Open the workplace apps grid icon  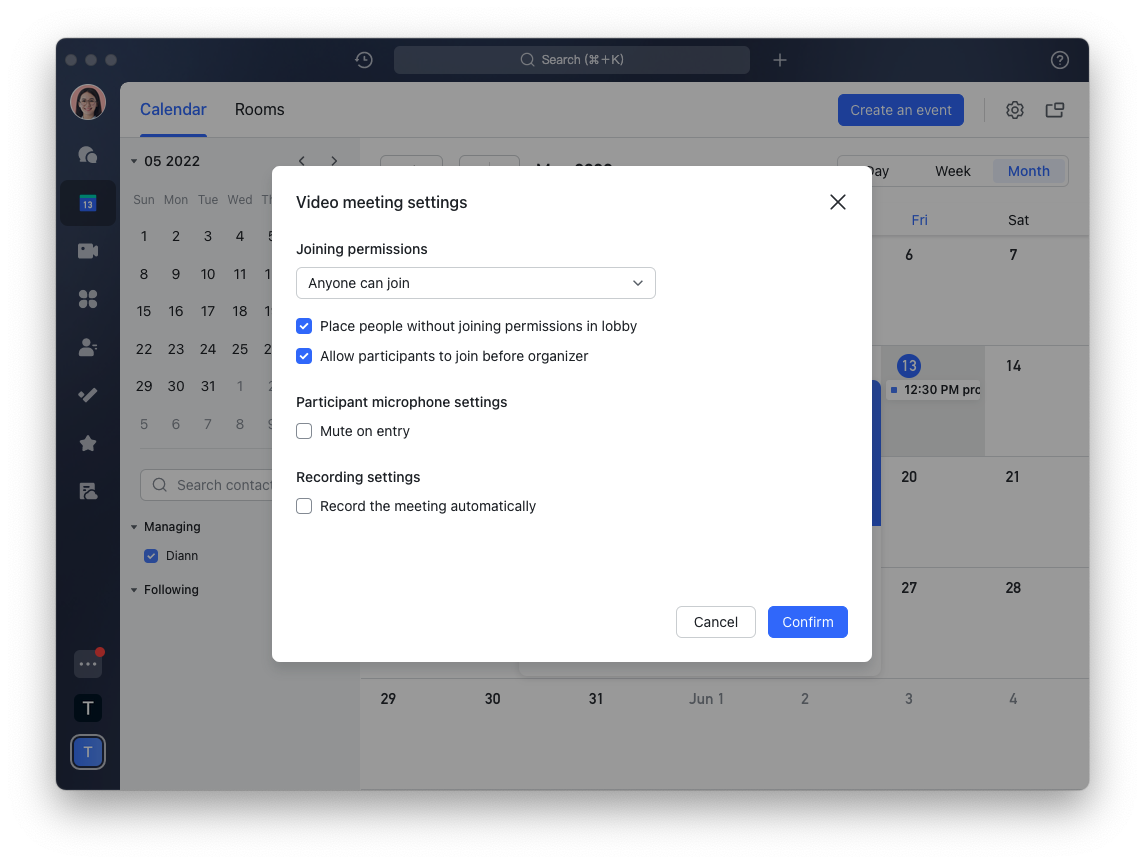click(x=88, y=299)
